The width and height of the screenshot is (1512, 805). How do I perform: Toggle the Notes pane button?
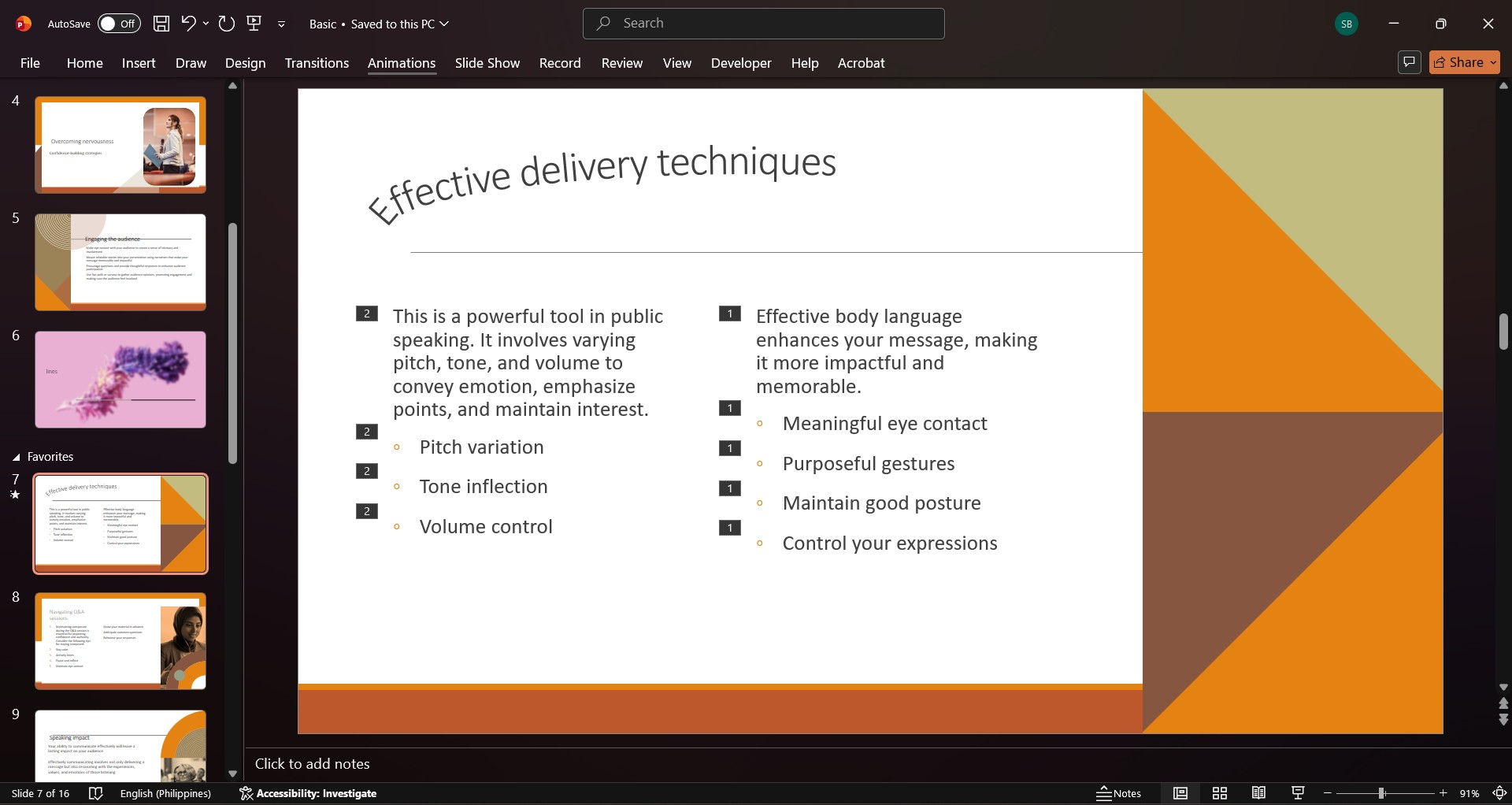point(1119,793)
